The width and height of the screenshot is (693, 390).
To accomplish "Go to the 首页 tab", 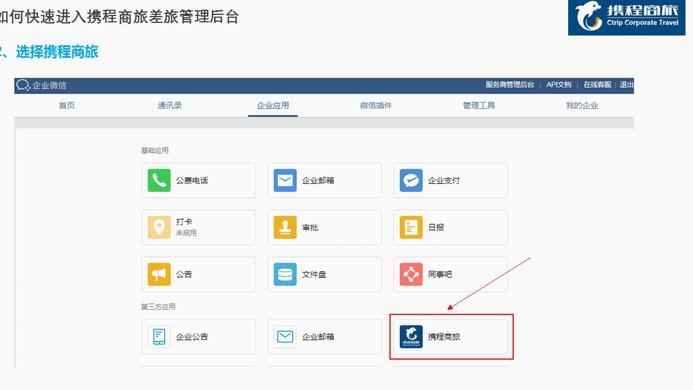I will (x=67, y=105).
